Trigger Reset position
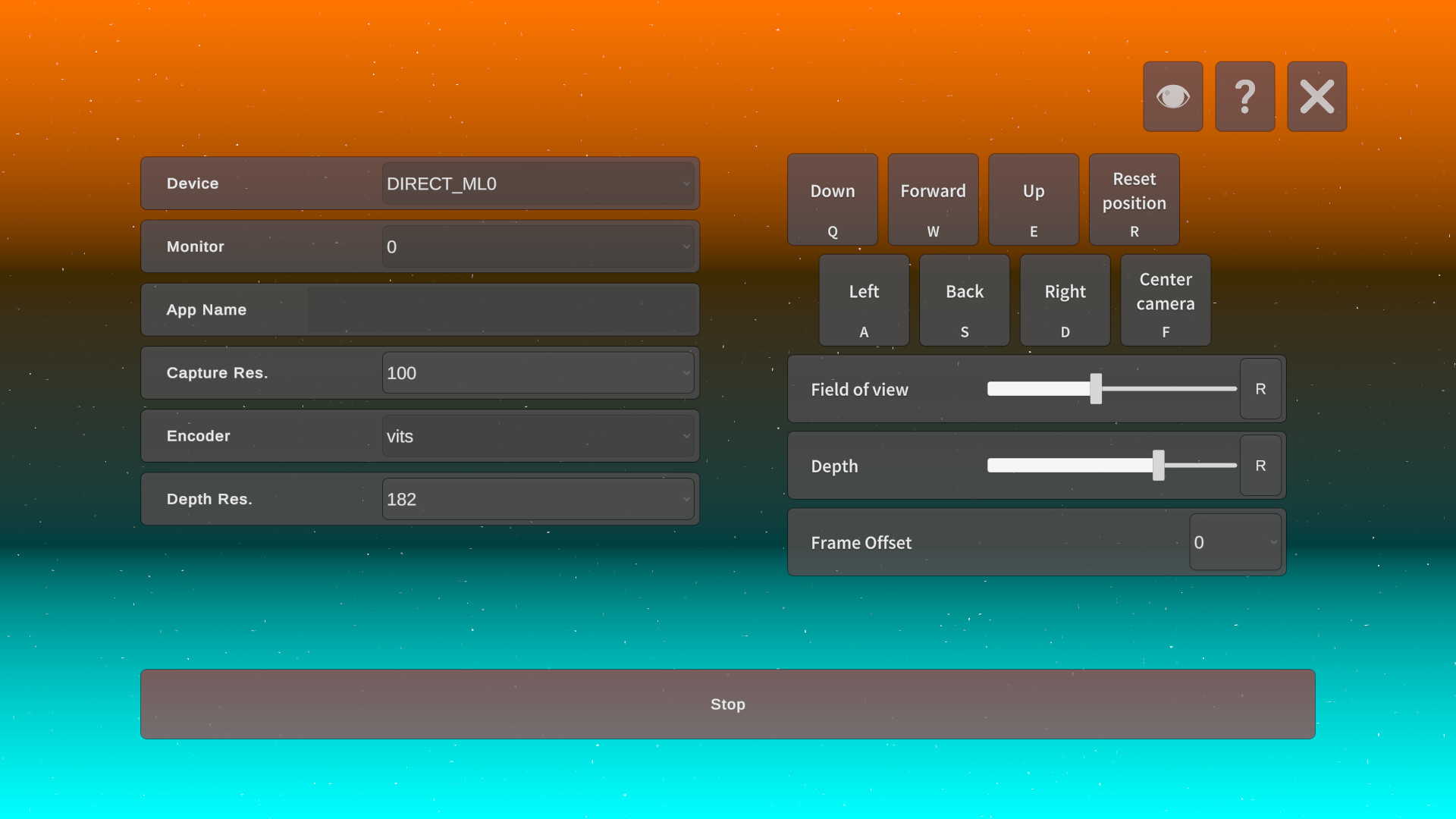 pos(1133,199)
